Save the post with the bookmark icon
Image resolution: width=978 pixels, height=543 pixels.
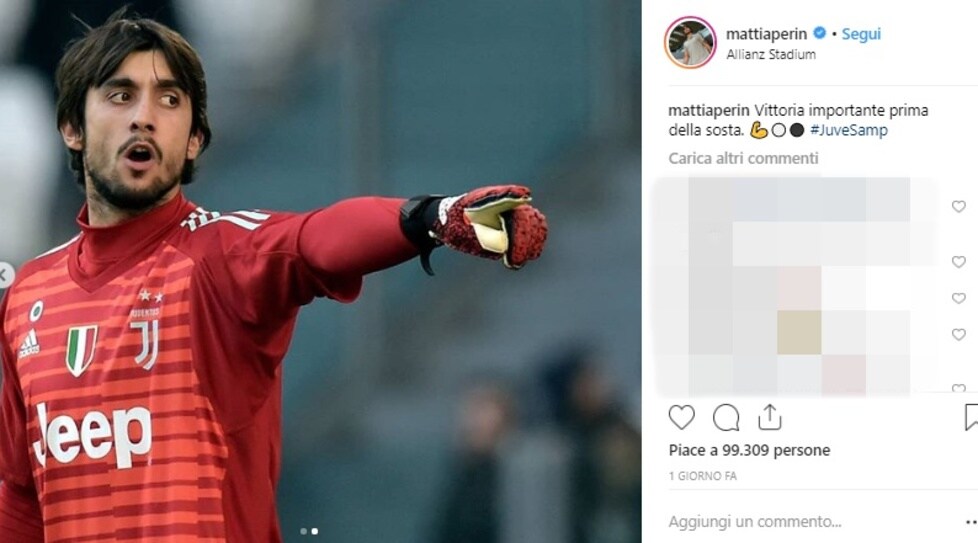pos(971,417)
